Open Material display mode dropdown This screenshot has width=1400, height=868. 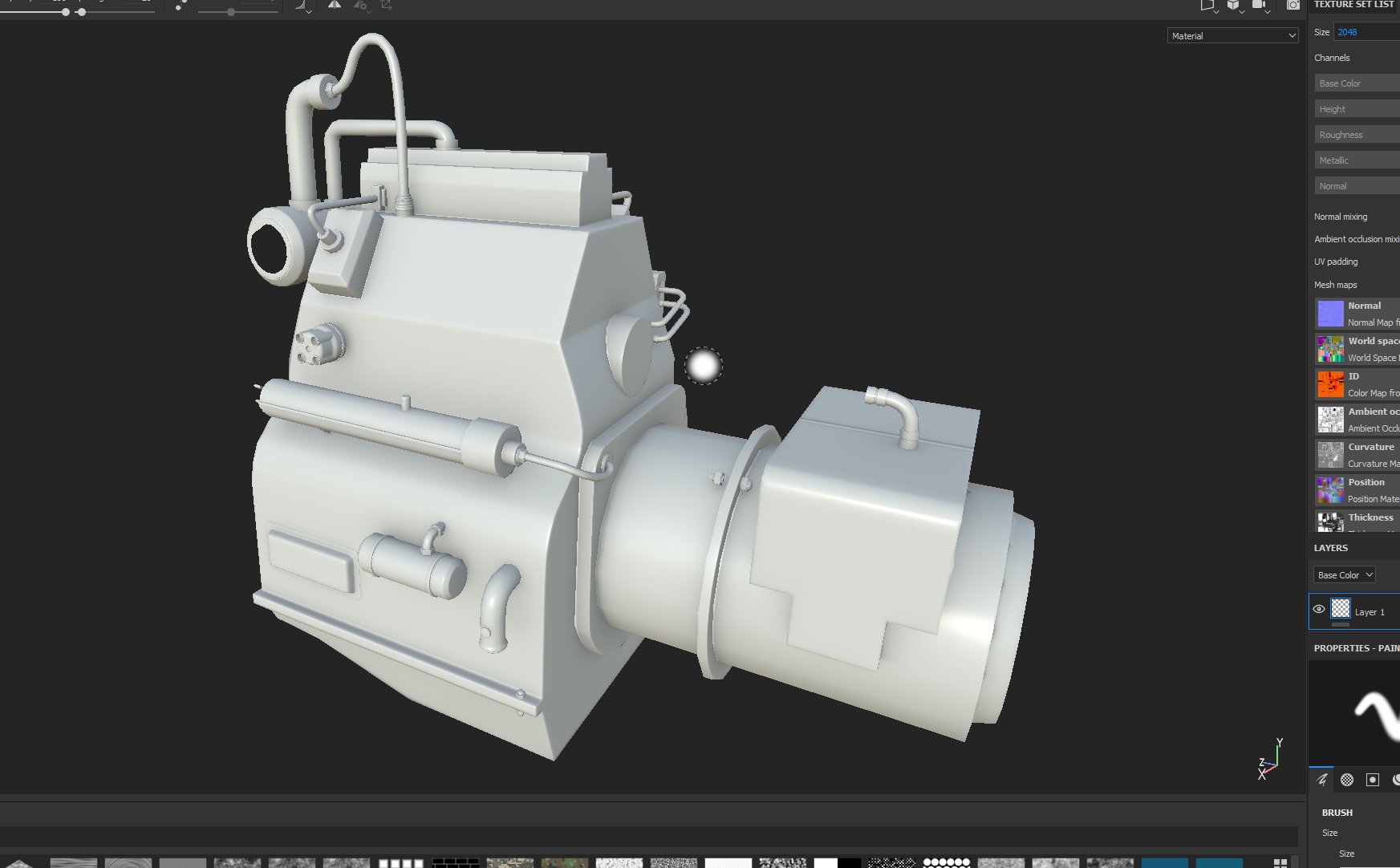pyautogui.click(x=1233, y=35)
